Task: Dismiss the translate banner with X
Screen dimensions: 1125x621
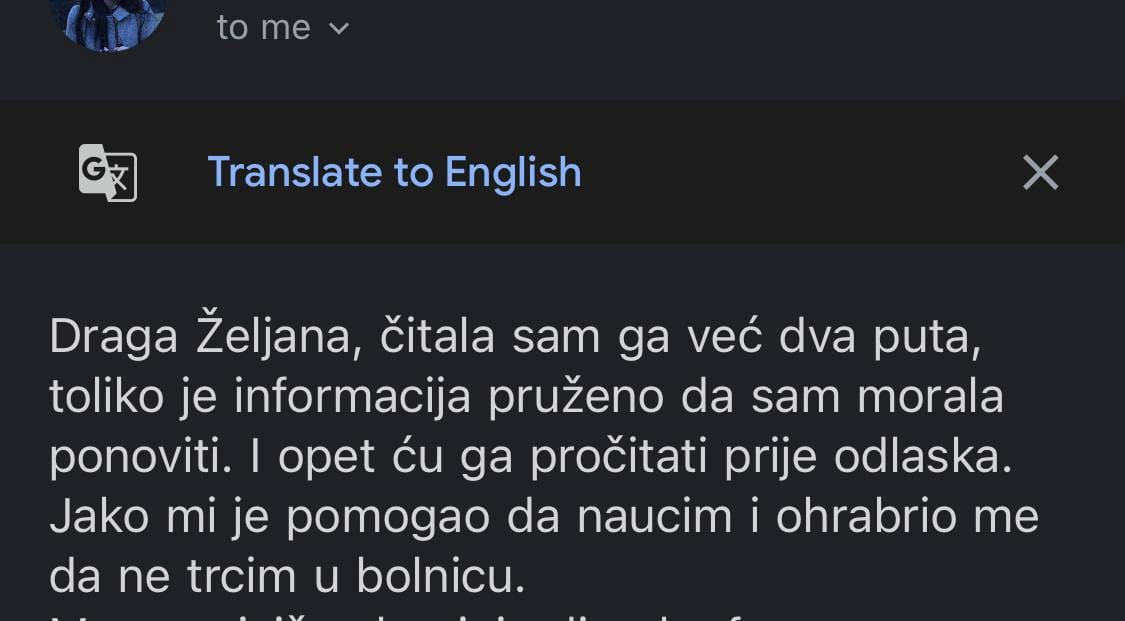Action: tap(1040, 173)
